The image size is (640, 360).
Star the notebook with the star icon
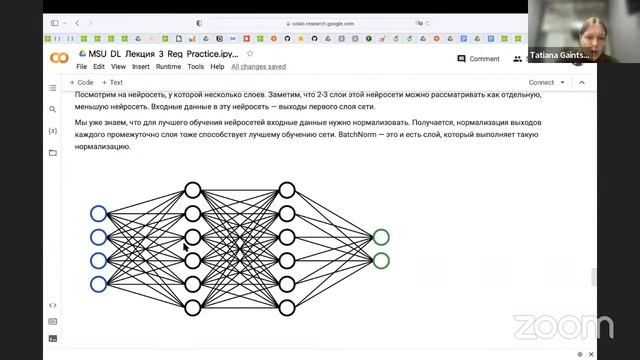tap(250, 53)
